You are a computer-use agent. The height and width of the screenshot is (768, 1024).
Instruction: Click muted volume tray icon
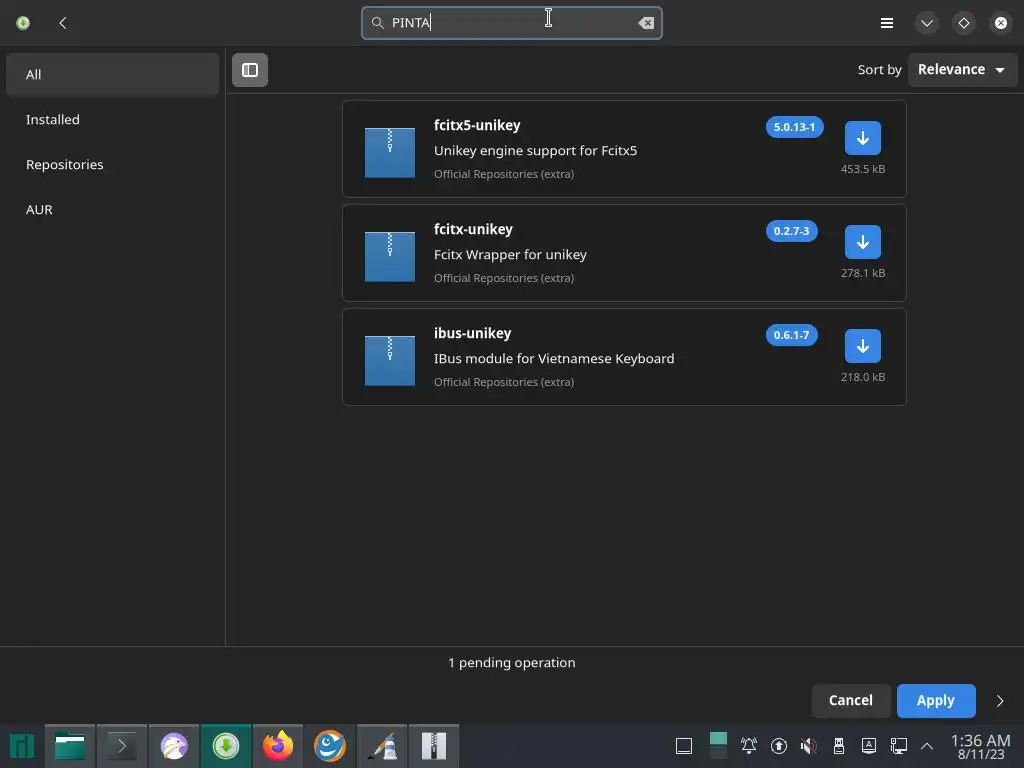[x=808, y=745]
